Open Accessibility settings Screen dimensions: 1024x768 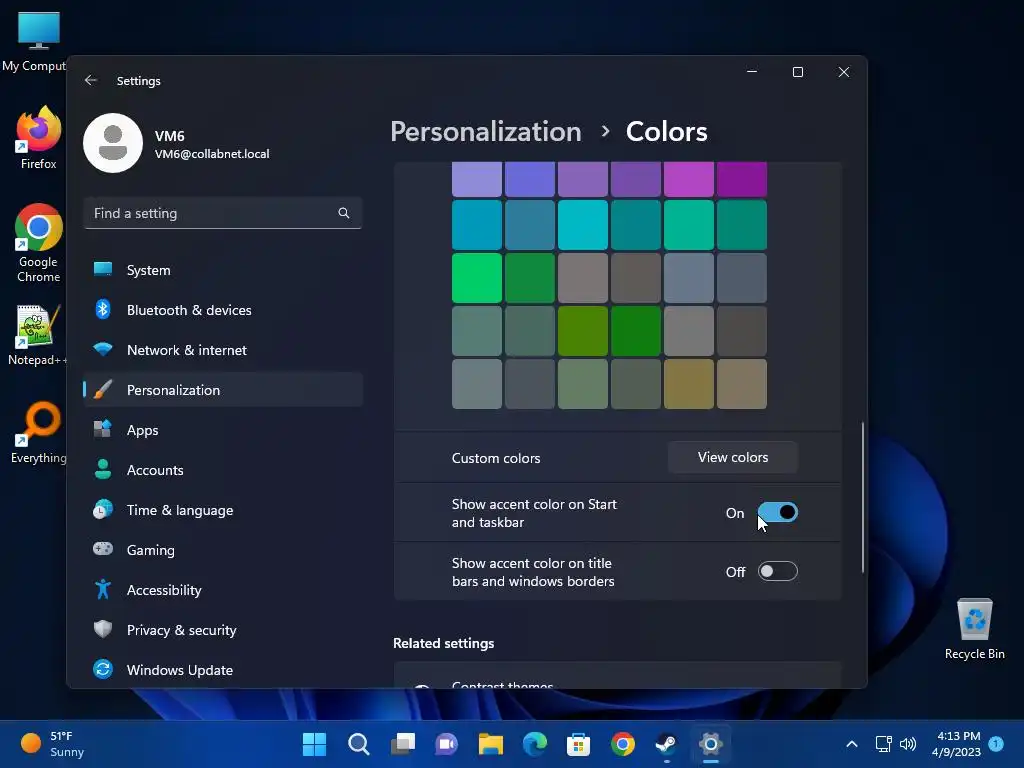click(223, 590)
